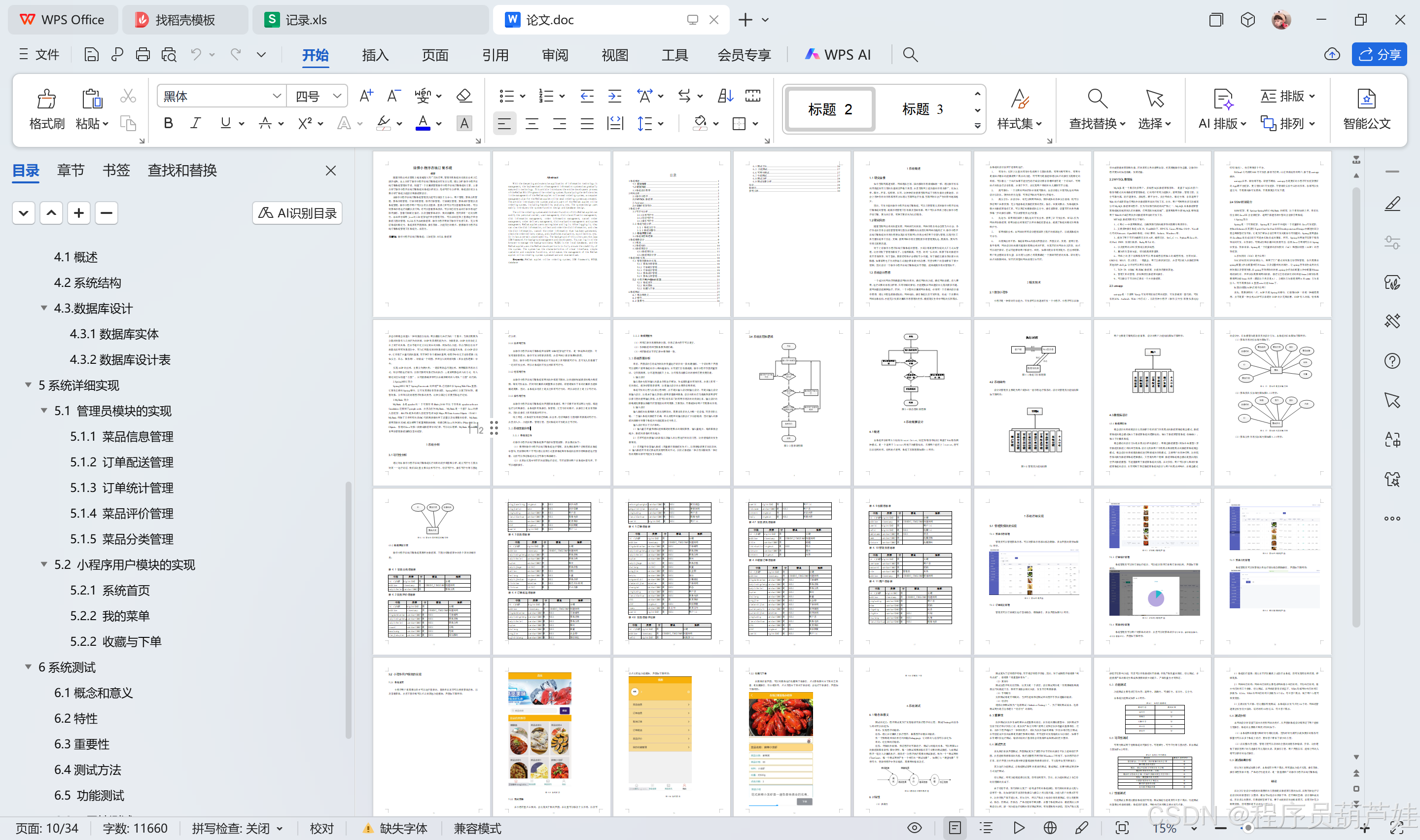Decrease paragraph indent

tap(587, 96)
